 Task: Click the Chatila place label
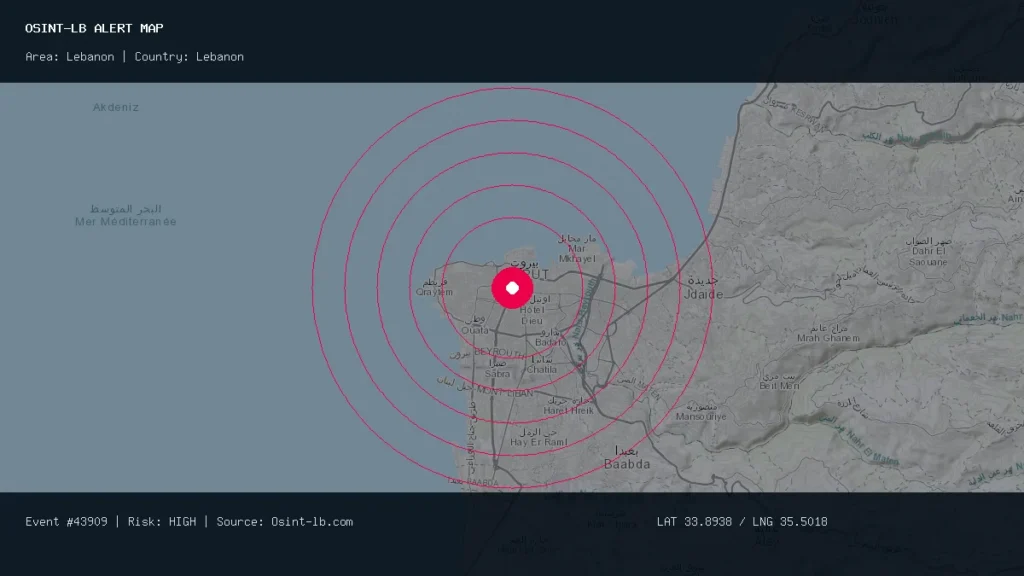click(x=542, y=369)
